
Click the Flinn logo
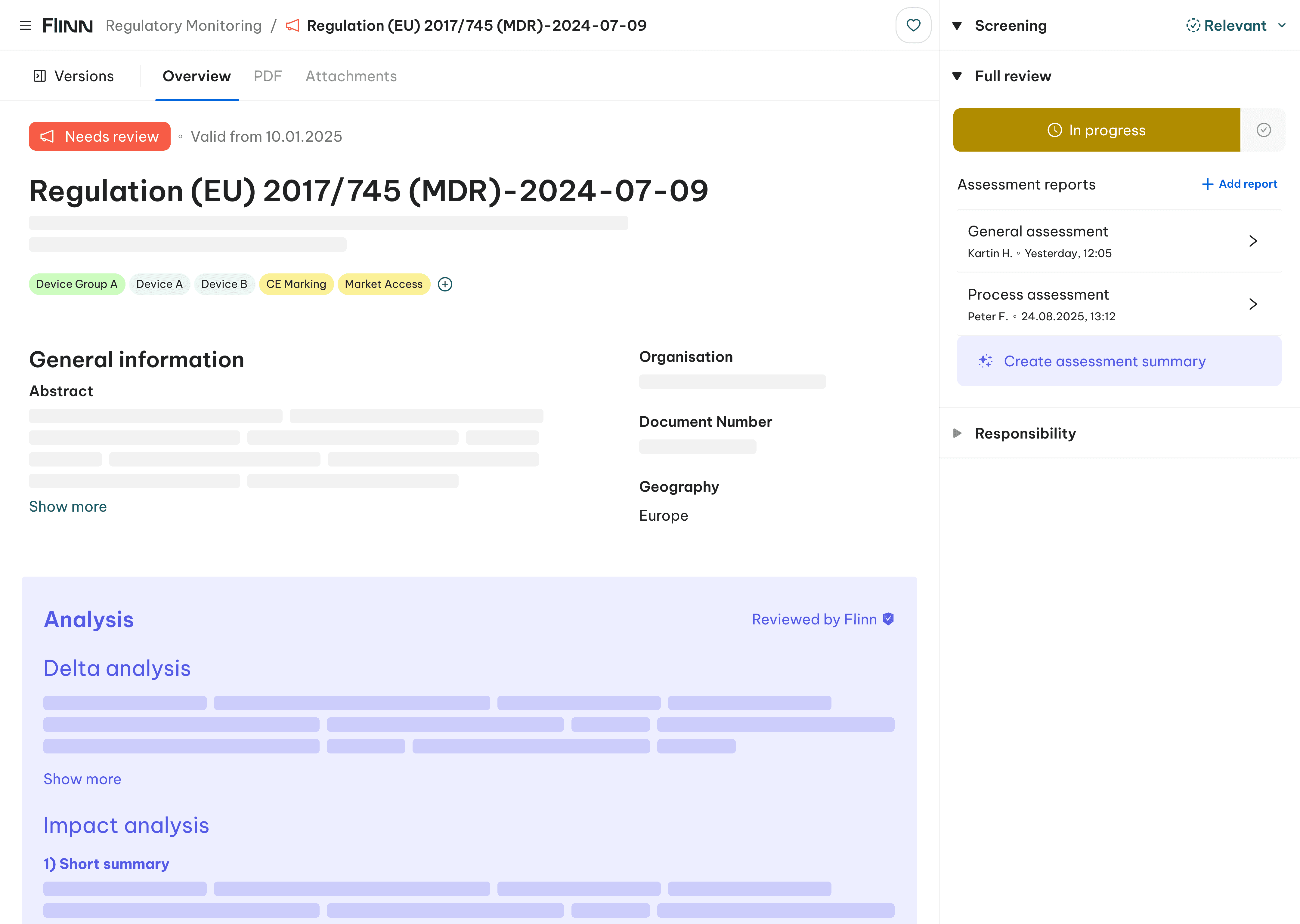(68, 26)
